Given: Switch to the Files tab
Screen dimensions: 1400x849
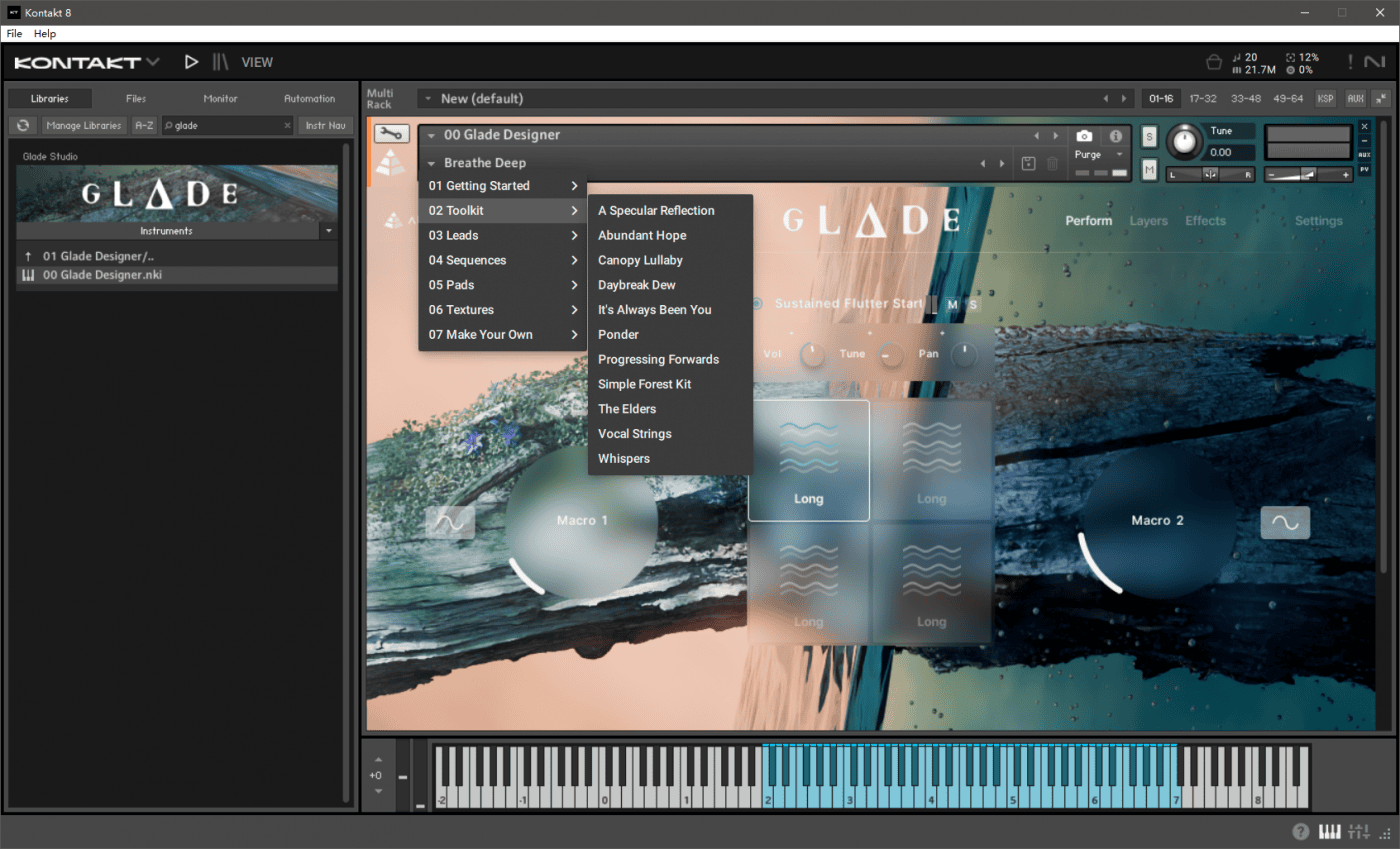Looking at the screenshot, I should (x=136, y=99).
